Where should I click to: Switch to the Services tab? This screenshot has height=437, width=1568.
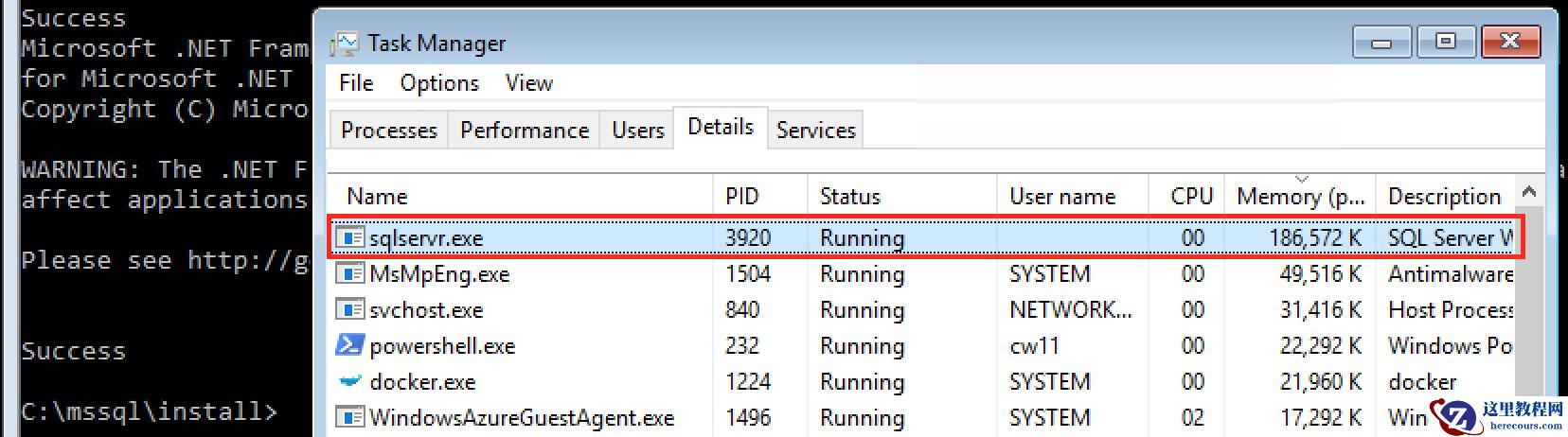coord(815,130)
